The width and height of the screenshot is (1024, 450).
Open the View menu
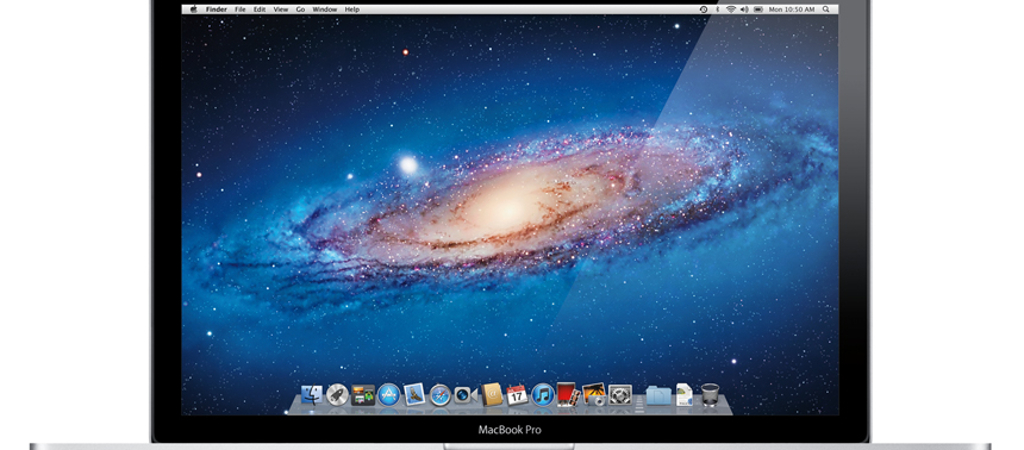click(281, 9)
